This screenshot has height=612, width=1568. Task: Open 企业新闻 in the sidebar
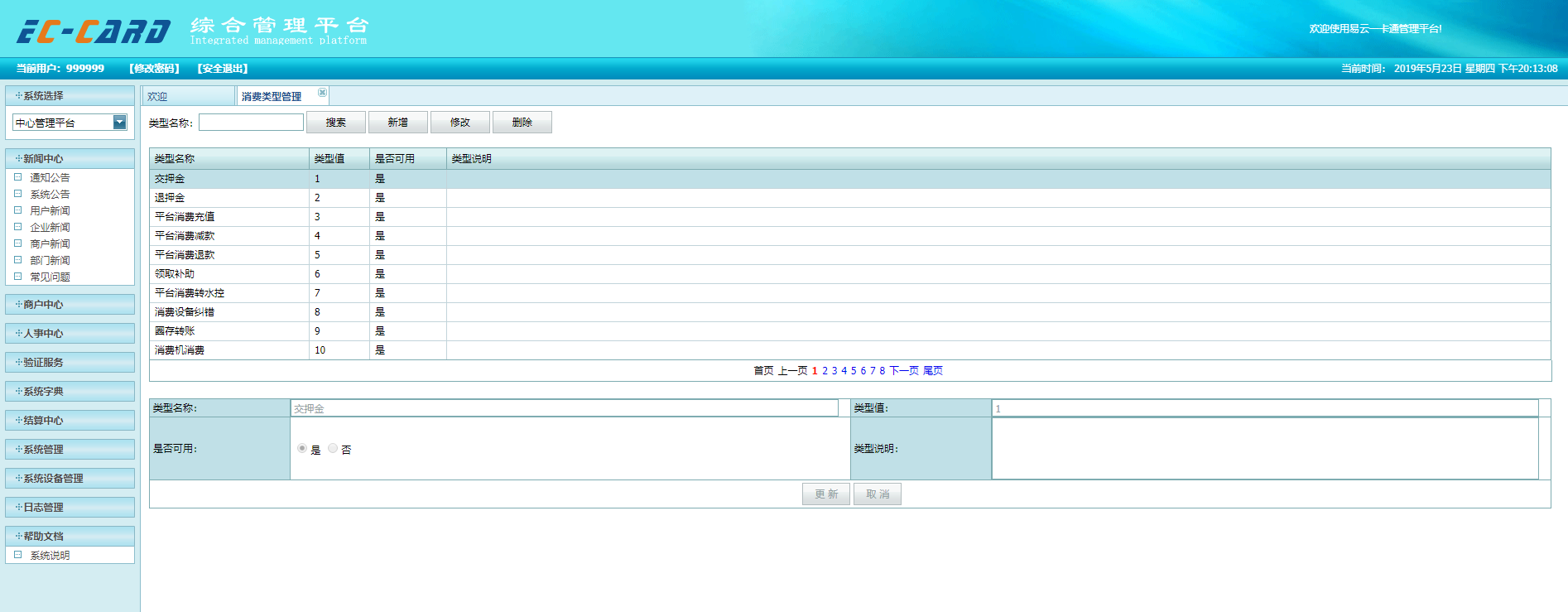pos(50,227)
